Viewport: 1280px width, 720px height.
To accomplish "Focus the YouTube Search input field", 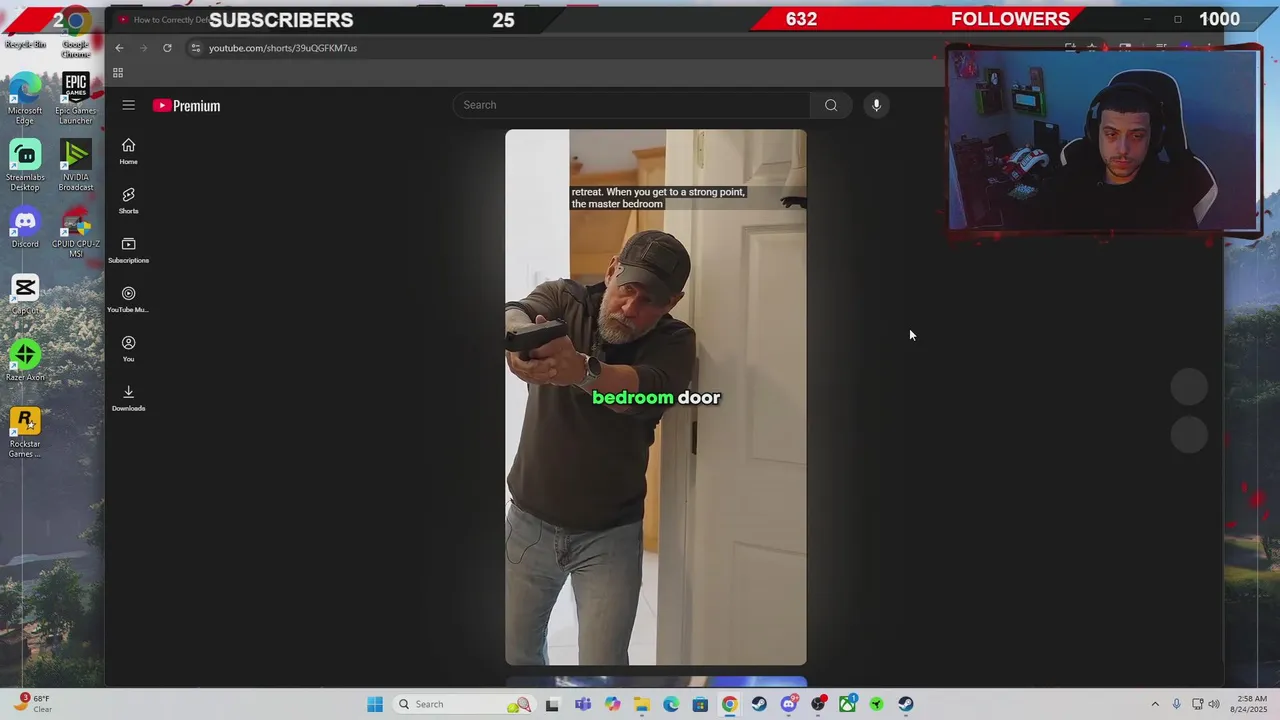I will pyautogui.click(x=632, y=105).
